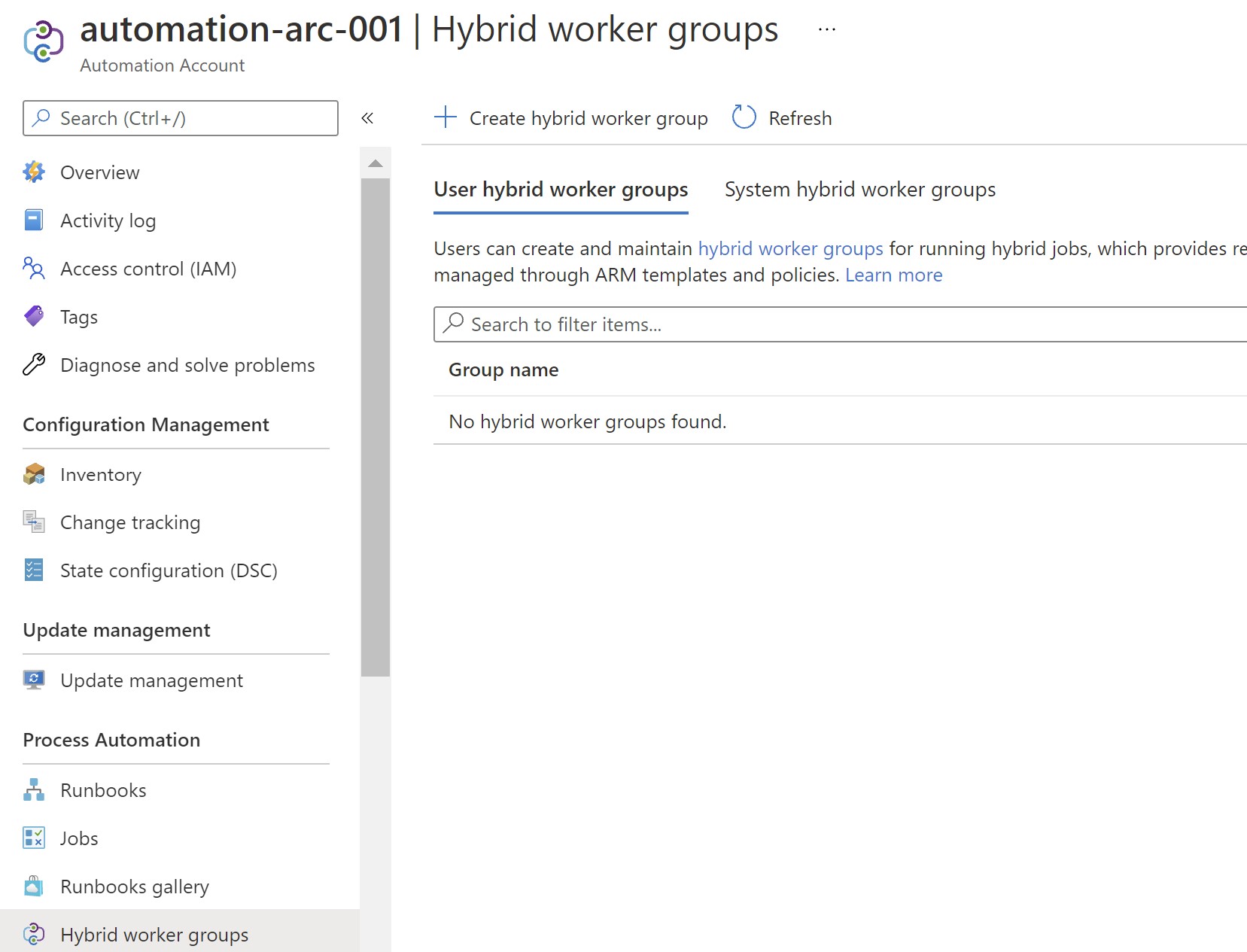Image resolution: width=1247 pixels, height=952 pixels.
Task: Open the Activity log page
Action: 108,221
